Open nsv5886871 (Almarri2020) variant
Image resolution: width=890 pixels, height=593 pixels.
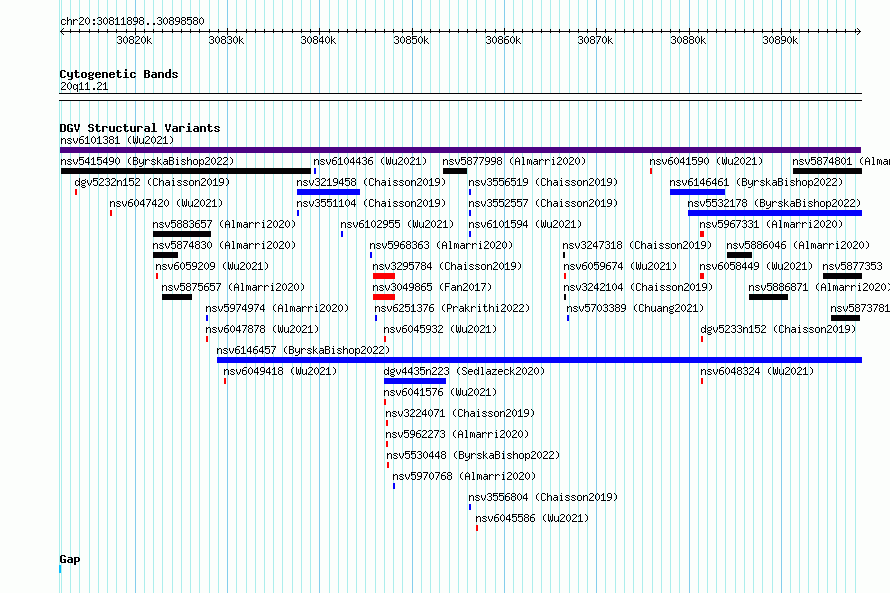819,287
